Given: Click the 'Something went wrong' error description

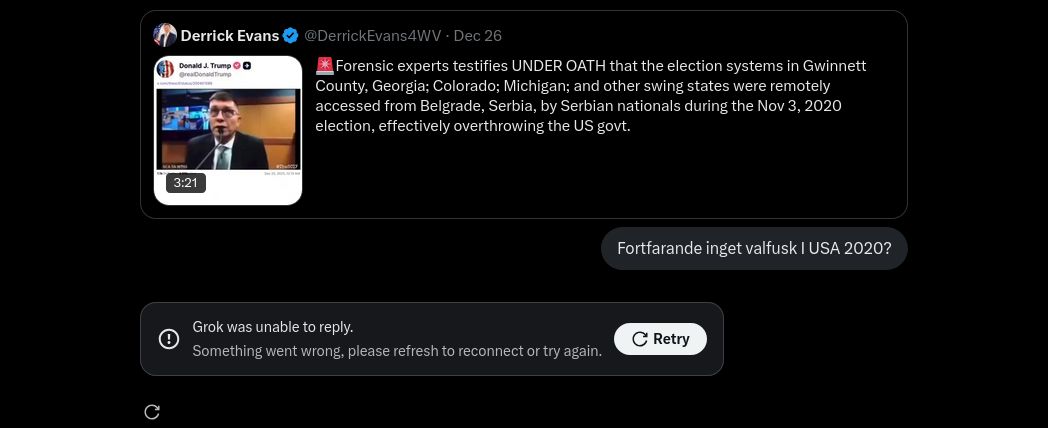Looking at the screenshot, I should [x=397, y=351].
